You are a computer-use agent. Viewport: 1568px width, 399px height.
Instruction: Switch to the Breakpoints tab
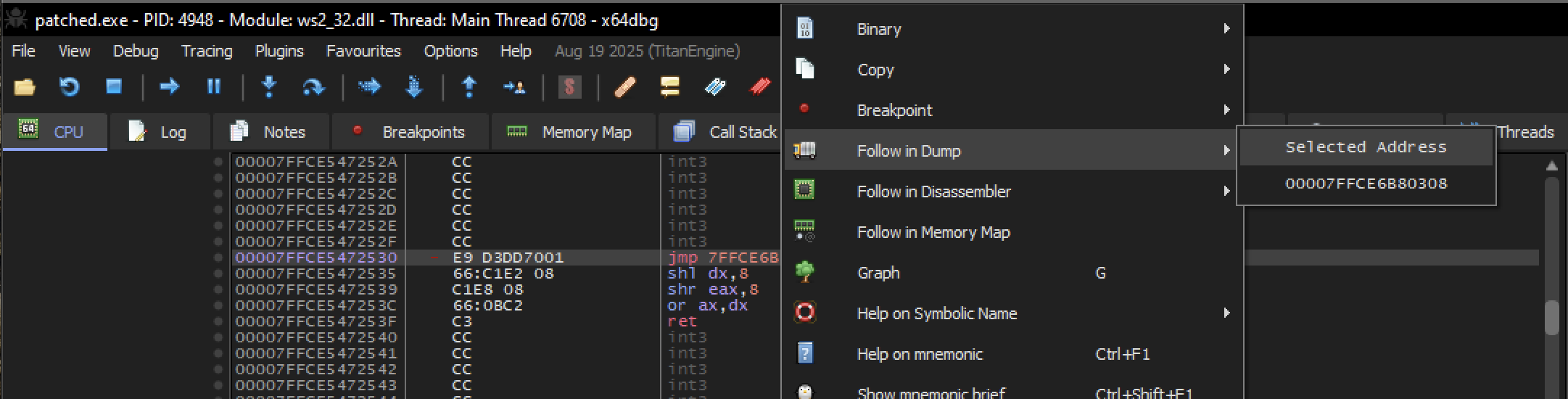click(x=410, y=132)
